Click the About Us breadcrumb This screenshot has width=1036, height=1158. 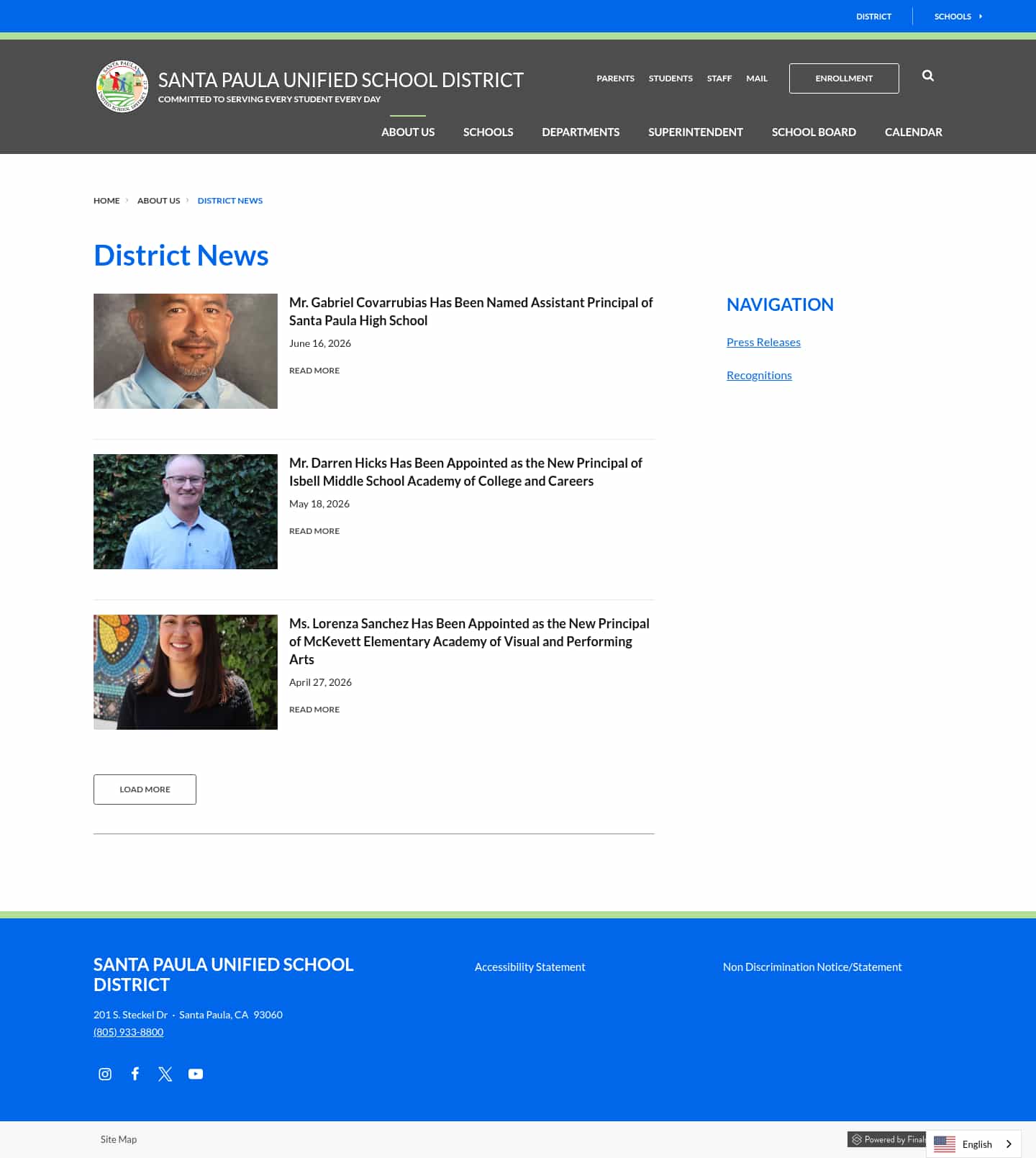pos(158,201)
